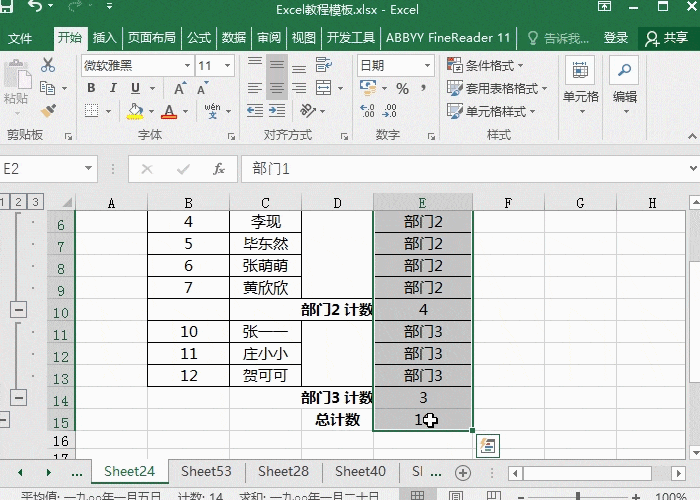Apply percent style
700x500 pixels.
click(x=402, y=88)
